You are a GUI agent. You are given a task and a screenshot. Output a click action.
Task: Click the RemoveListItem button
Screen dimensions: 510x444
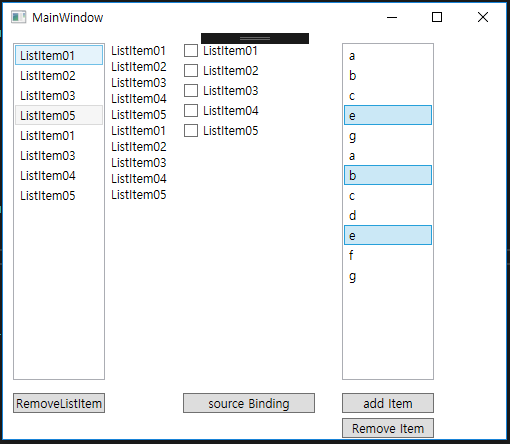[59, 403]
